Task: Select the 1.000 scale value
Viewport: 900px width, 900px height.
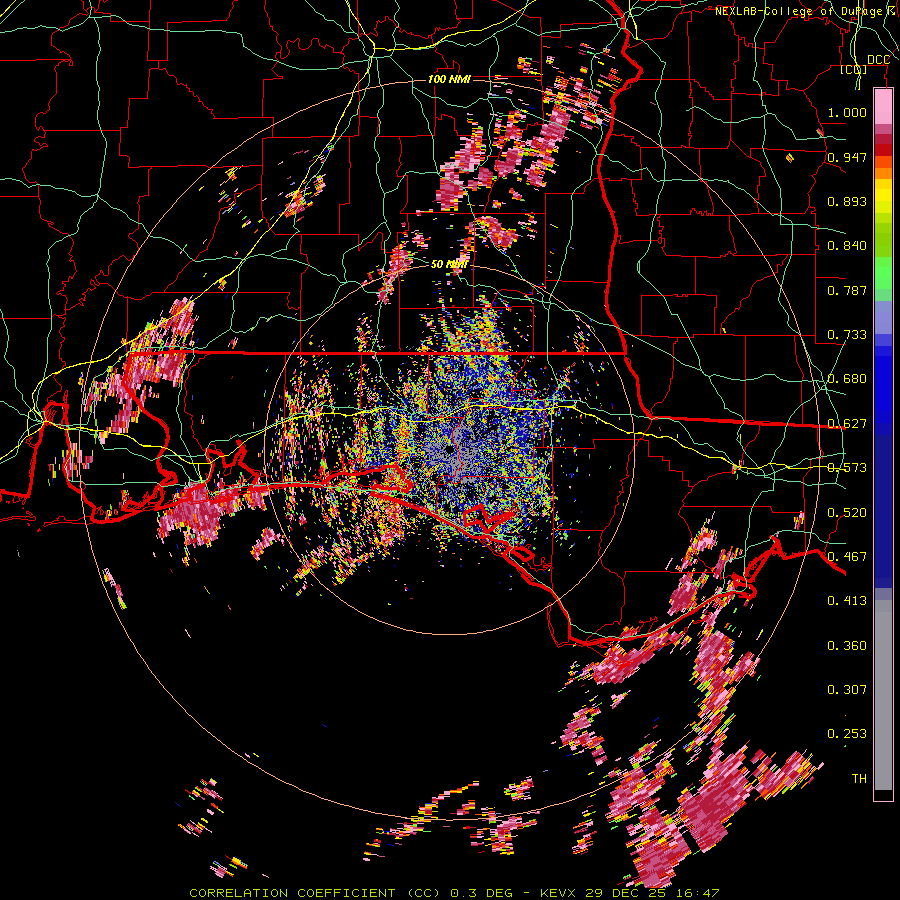Action: coord(847,112)
